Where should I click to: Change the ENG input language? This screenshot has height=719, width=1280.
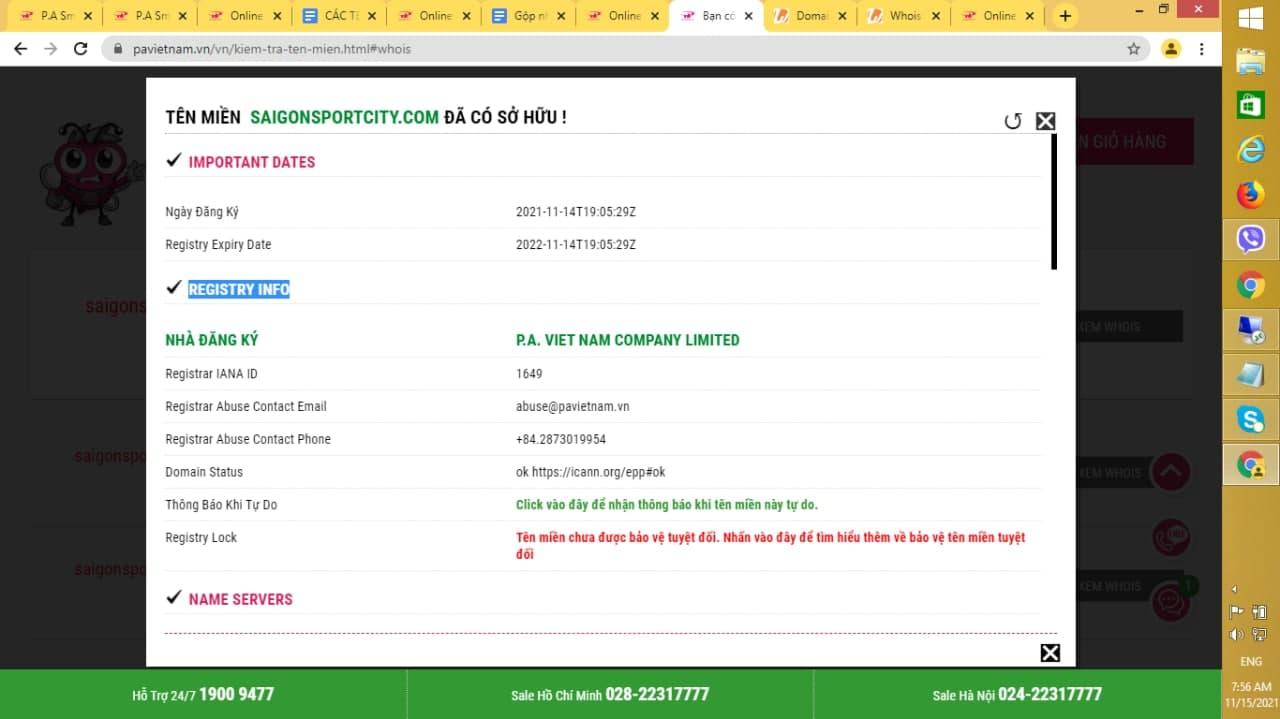(x=1251, y=662)
